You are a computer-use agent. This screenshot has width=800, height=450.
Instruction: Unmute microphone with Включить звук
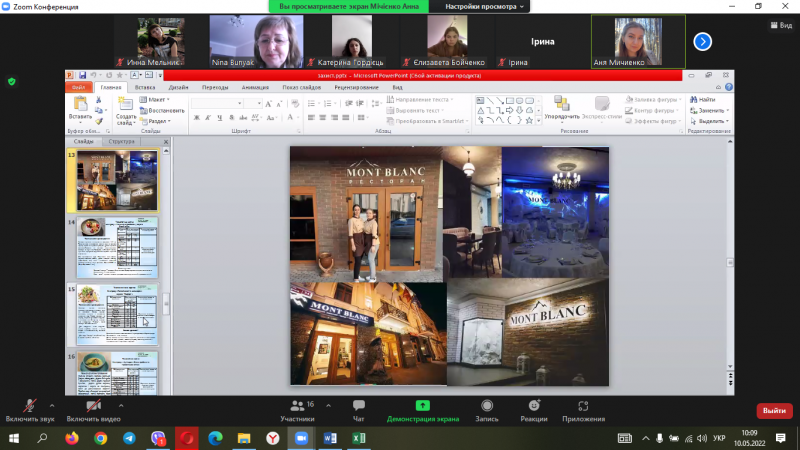point(30,411)
